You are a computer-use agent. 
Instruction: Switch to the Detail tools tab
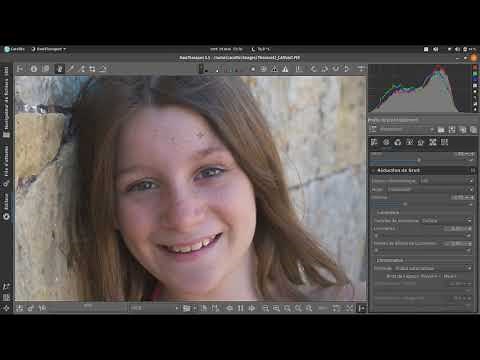386,142
